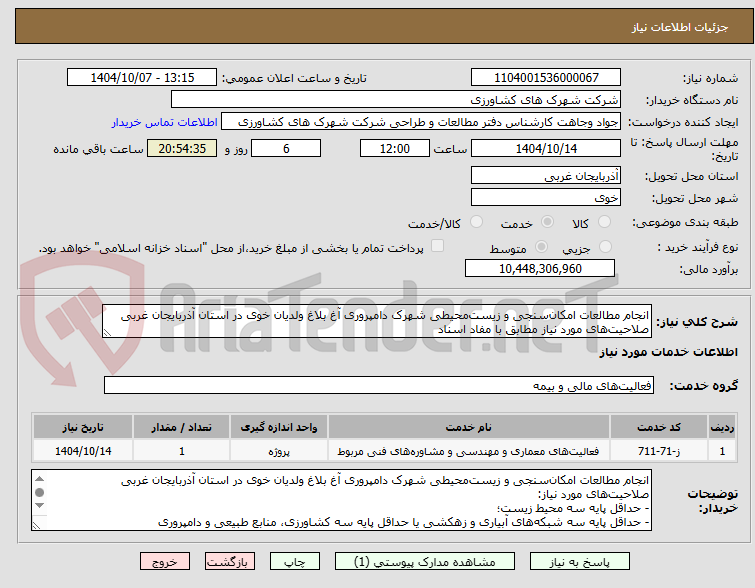Select the جزیی purchase type radio
The image size is (755, 588).
(605, 247)
